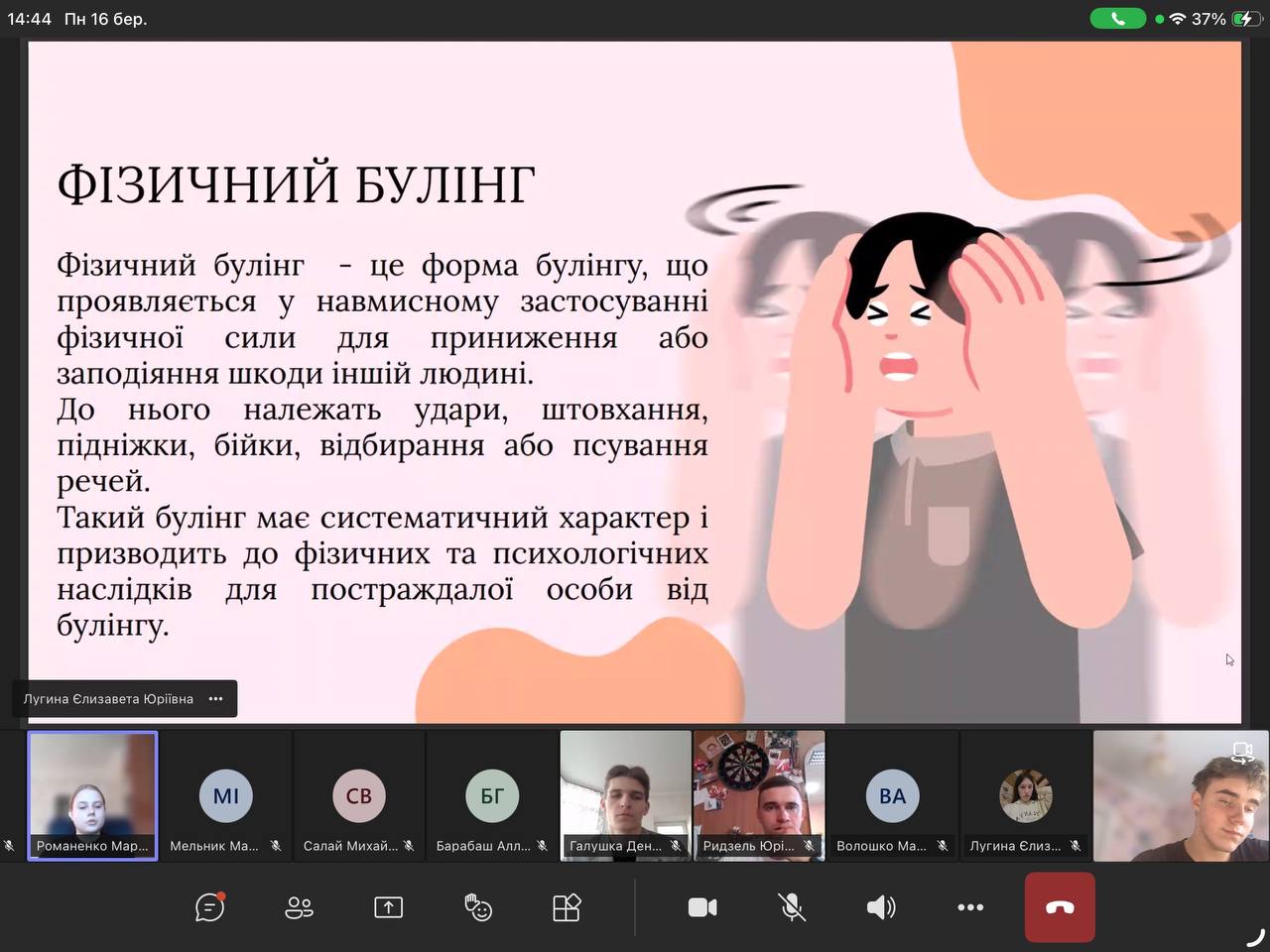Select Романенко participant video tile
Viewport: 1270px width, 952px height.
(92, 795)
